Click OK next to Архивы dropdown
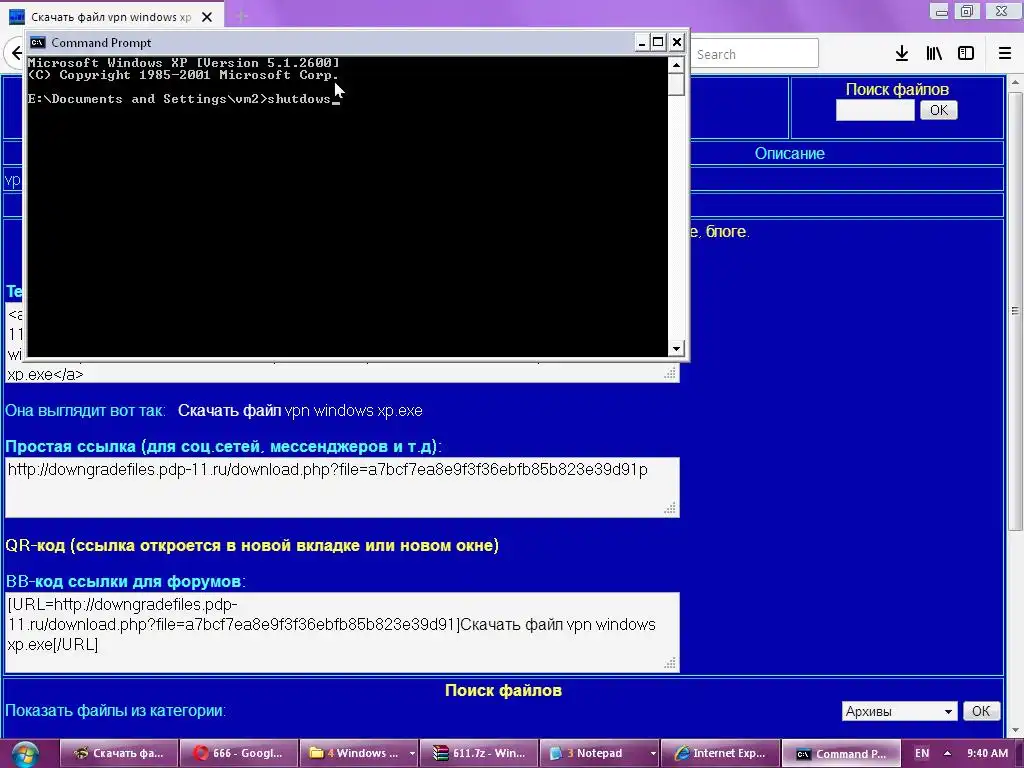Screen dimensions: 1024x768 click(x=981, y=711)
